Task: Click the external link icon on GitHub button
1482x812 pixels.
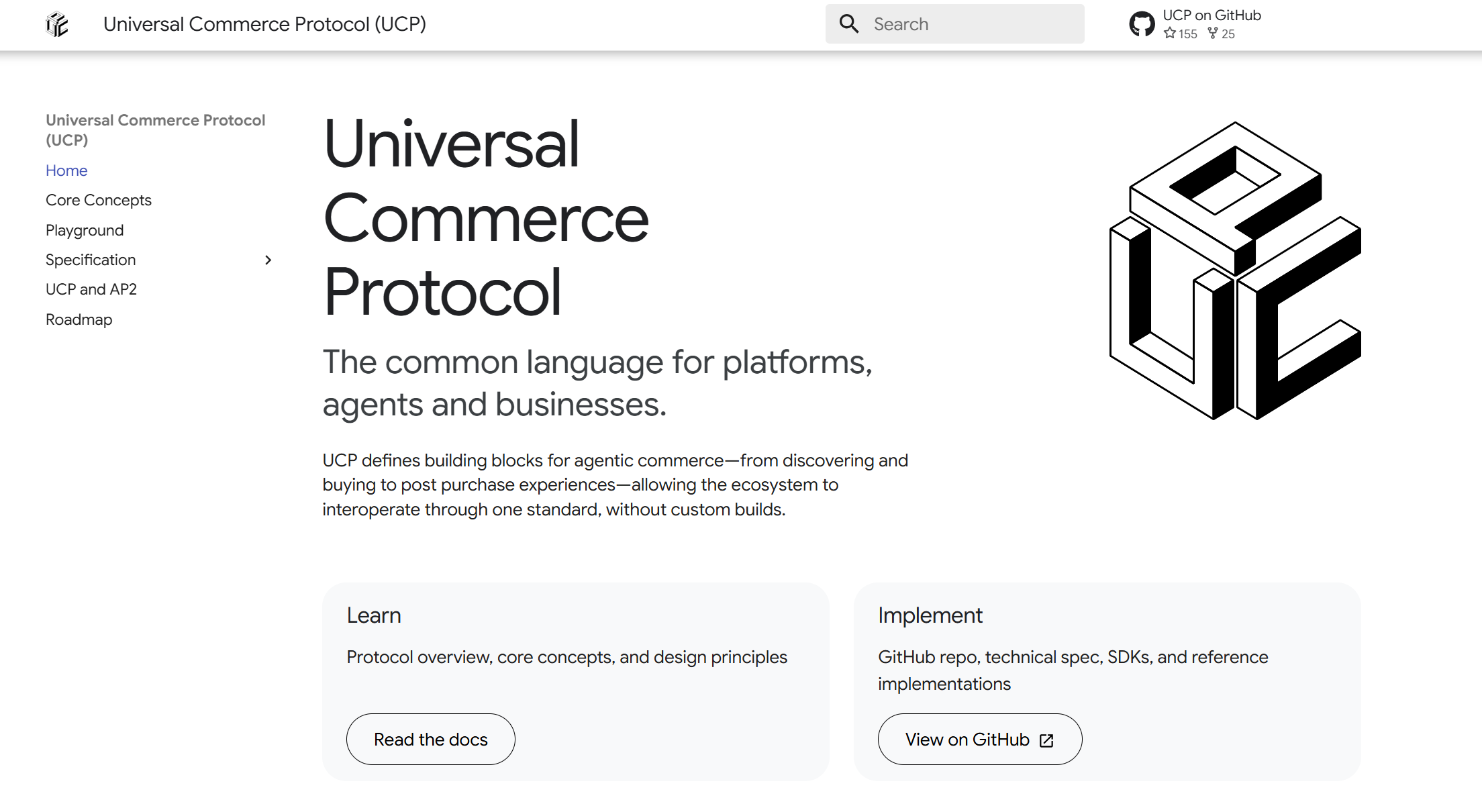Action: pos(1046,740)
